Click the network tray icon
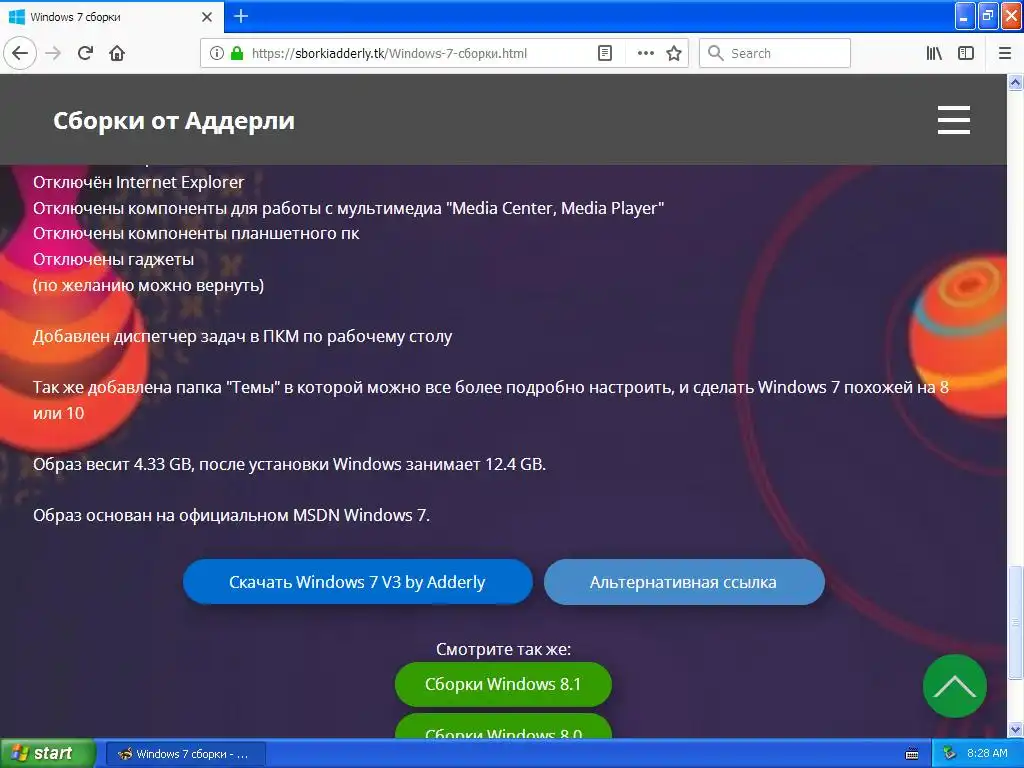 point(950,754)
